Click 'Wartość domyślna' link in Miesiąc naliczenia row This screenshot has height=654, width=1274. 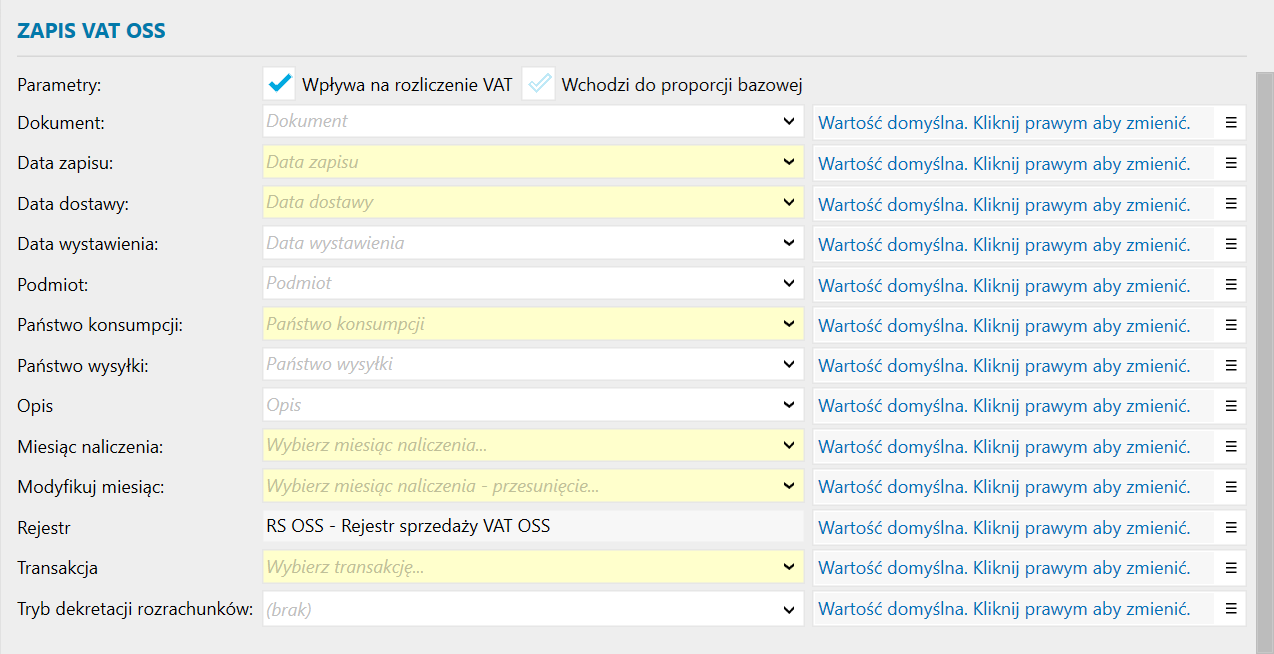[1004, 447]
